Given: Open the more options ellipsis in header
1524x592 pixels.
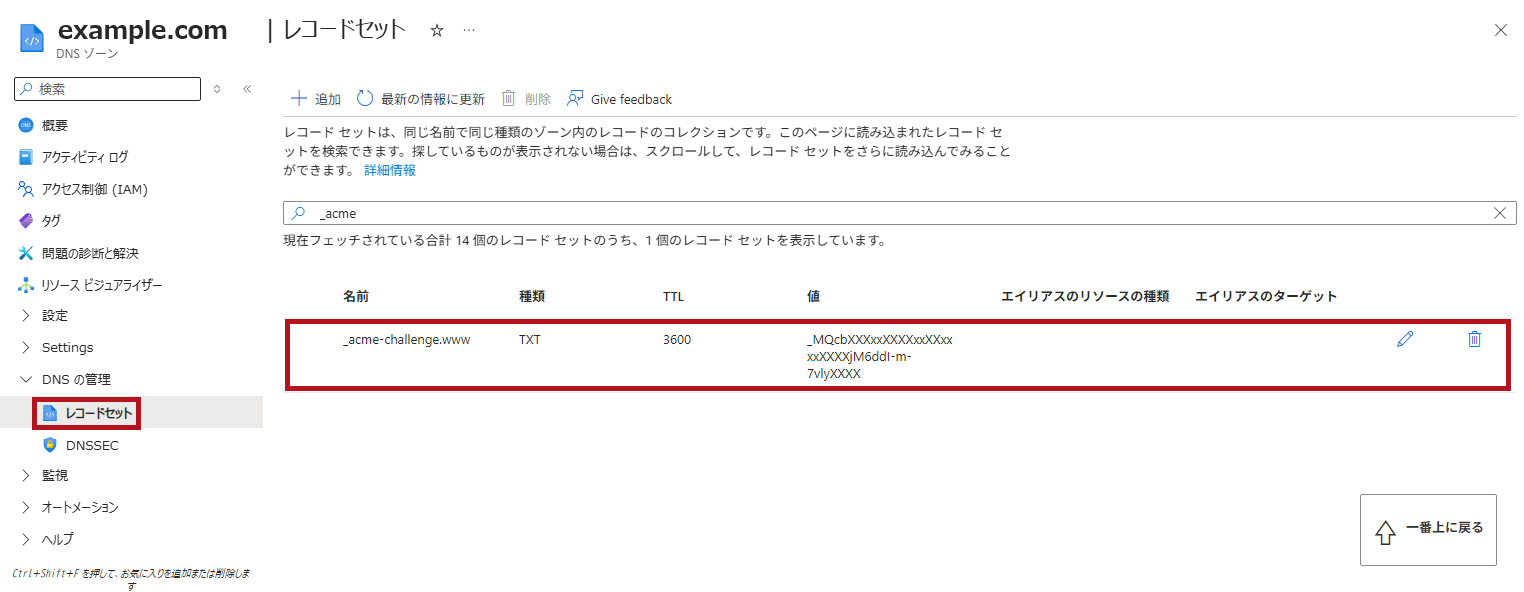Looking at the screenshot, I should (468, 31).
